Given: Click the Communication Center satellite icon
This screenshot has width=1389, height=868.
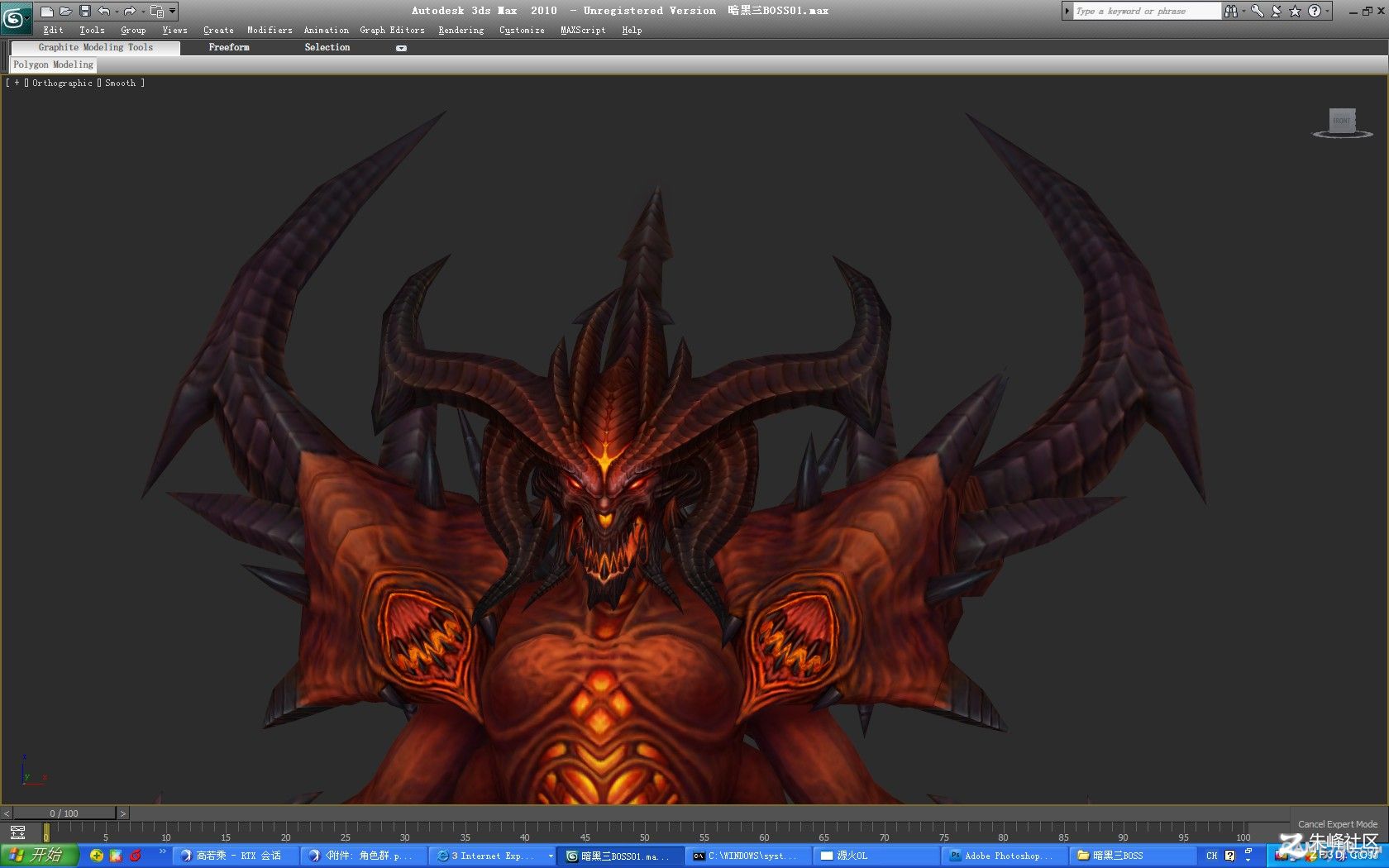Looking at the screenshot, I should [x=1276, y=11].
